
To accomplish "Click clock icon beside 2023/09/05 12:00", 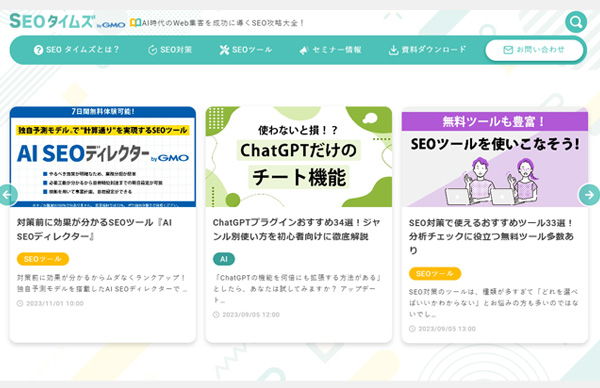I will tap(216, 315).
